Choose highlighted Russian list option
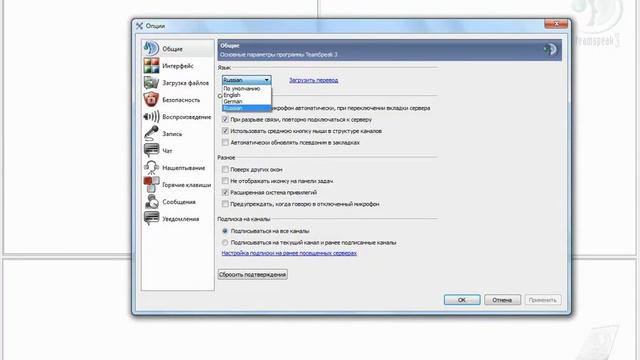This screenshot has height=360, width=640. tap(247, 108)
